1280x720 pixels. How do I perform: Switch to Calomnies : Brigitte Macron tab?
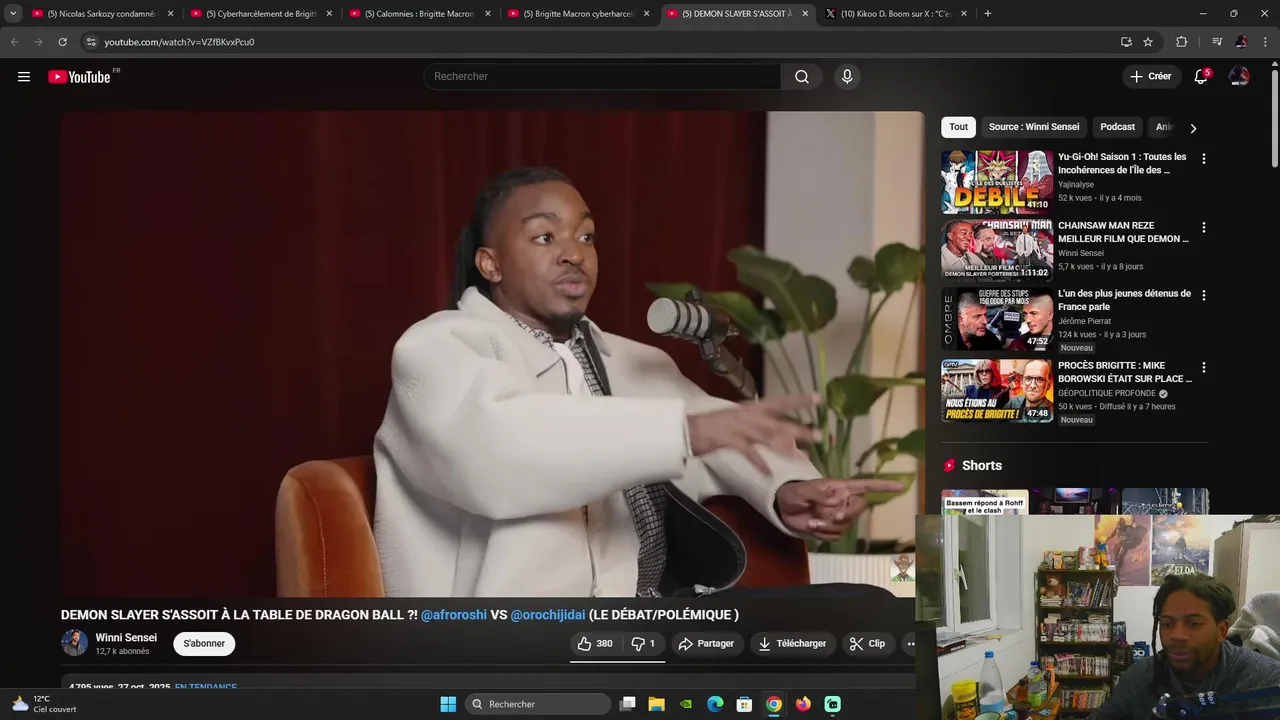[420, 14]
